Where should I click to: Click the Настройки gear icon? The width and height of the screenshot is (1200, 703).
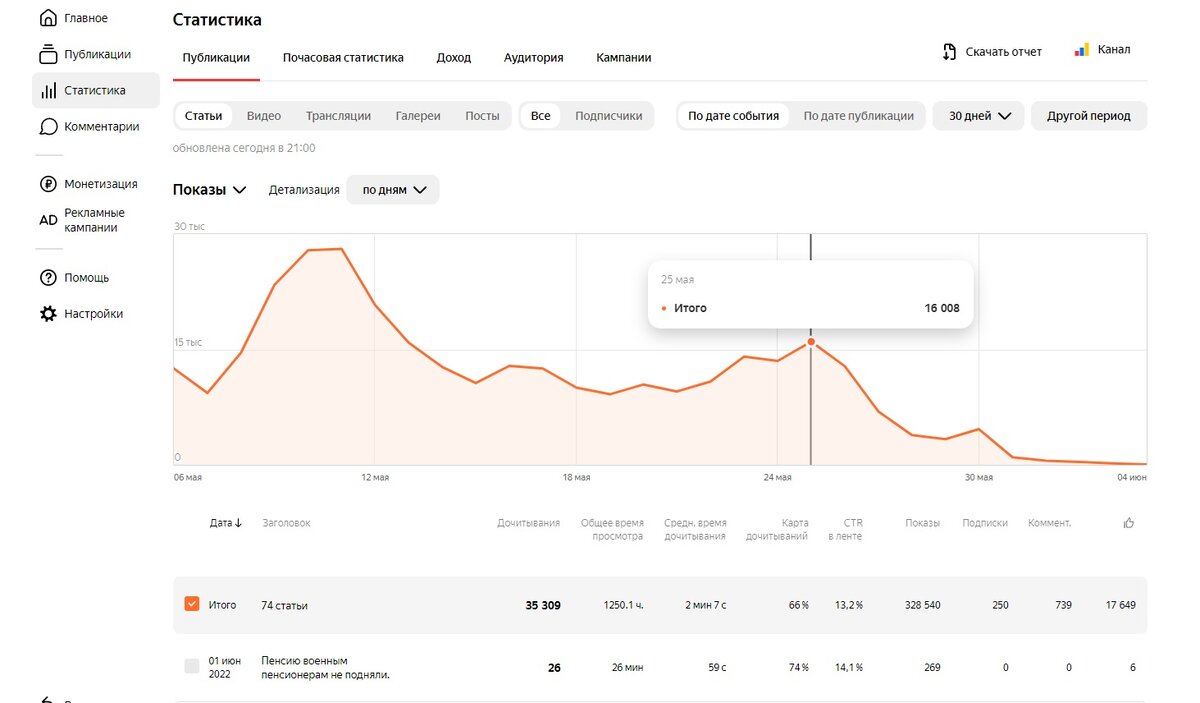[x=48, y=313]
